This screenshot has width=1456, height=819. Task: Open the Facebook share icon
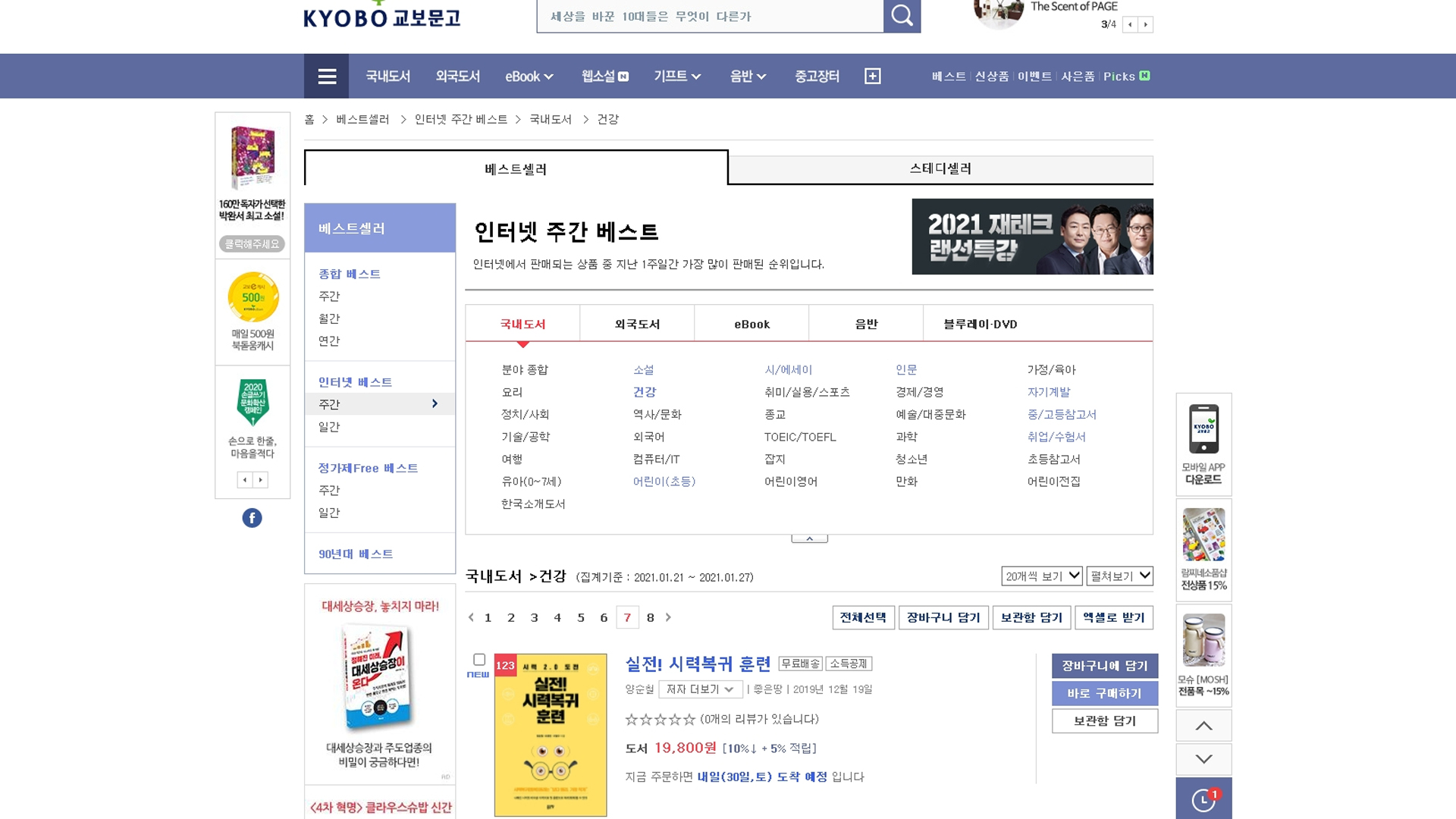click(252, 518)
